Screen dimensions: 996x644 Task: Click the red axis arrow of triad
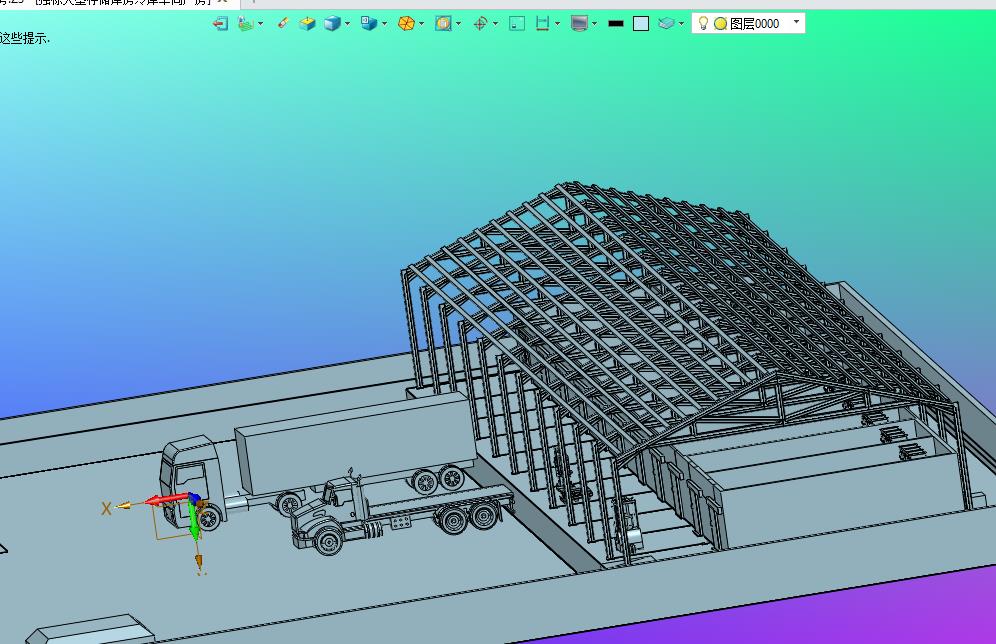tap(168, 500)
